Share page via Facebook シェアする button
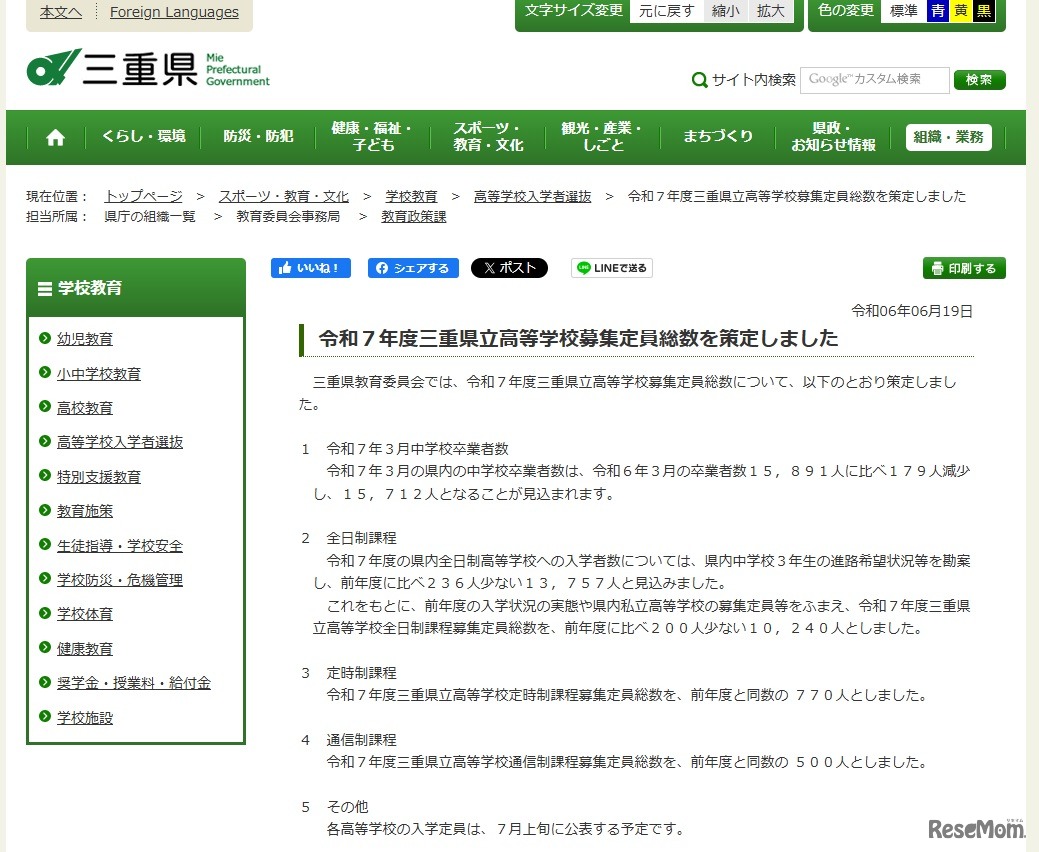Viewport: 1039px width, 852px height. point(413,268)
